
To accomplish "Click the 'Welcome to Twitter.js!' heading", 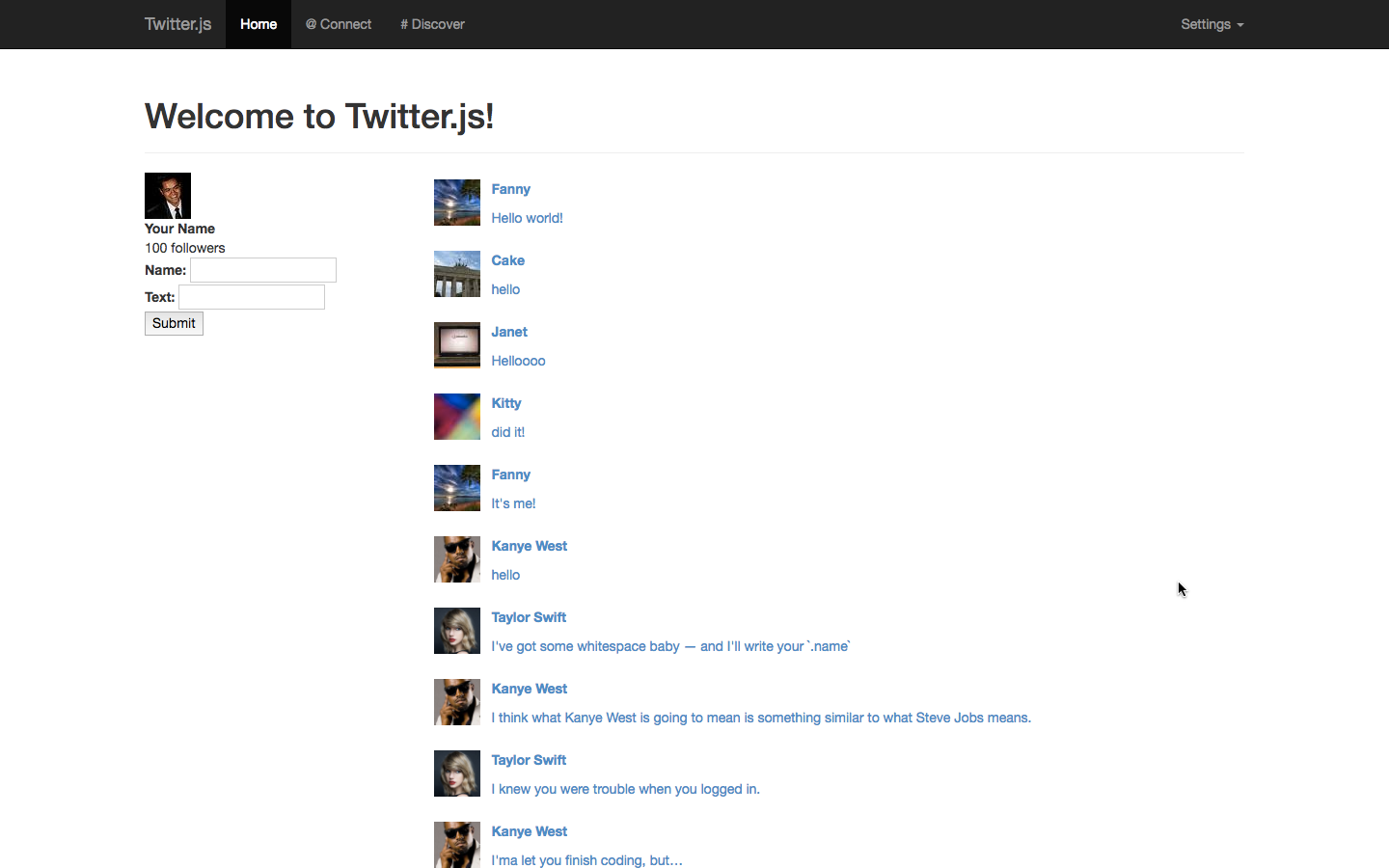I will (x=319, y=117).
